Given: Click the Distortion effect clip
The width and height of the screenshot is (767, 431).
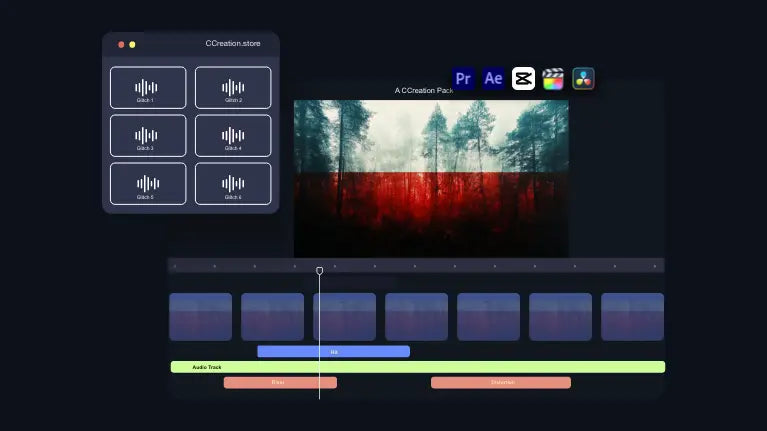Looking at the screenshot, I should [500, 382].
